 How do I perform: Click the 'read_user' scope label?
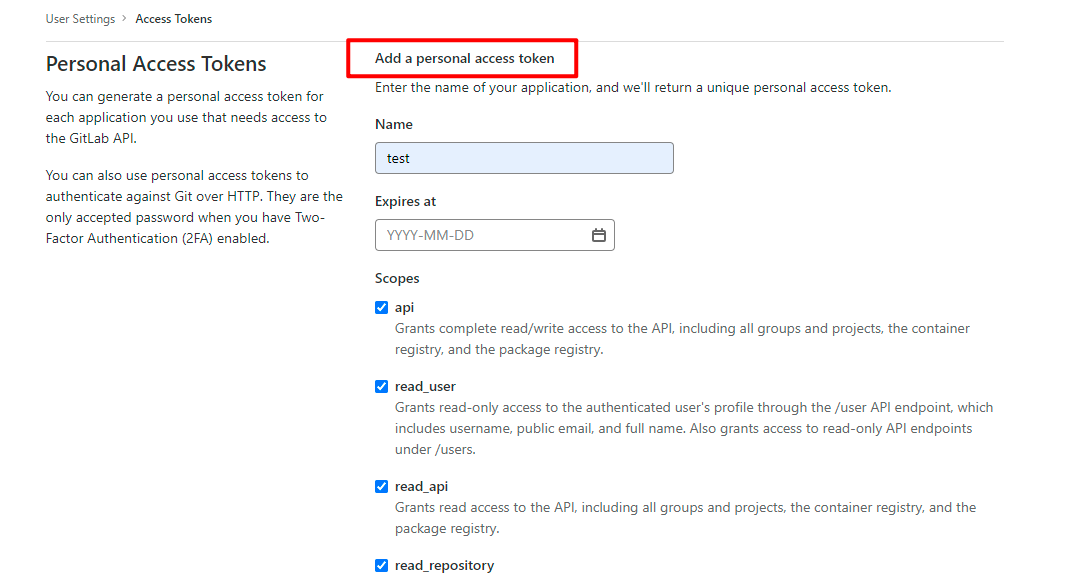(425, 387)
